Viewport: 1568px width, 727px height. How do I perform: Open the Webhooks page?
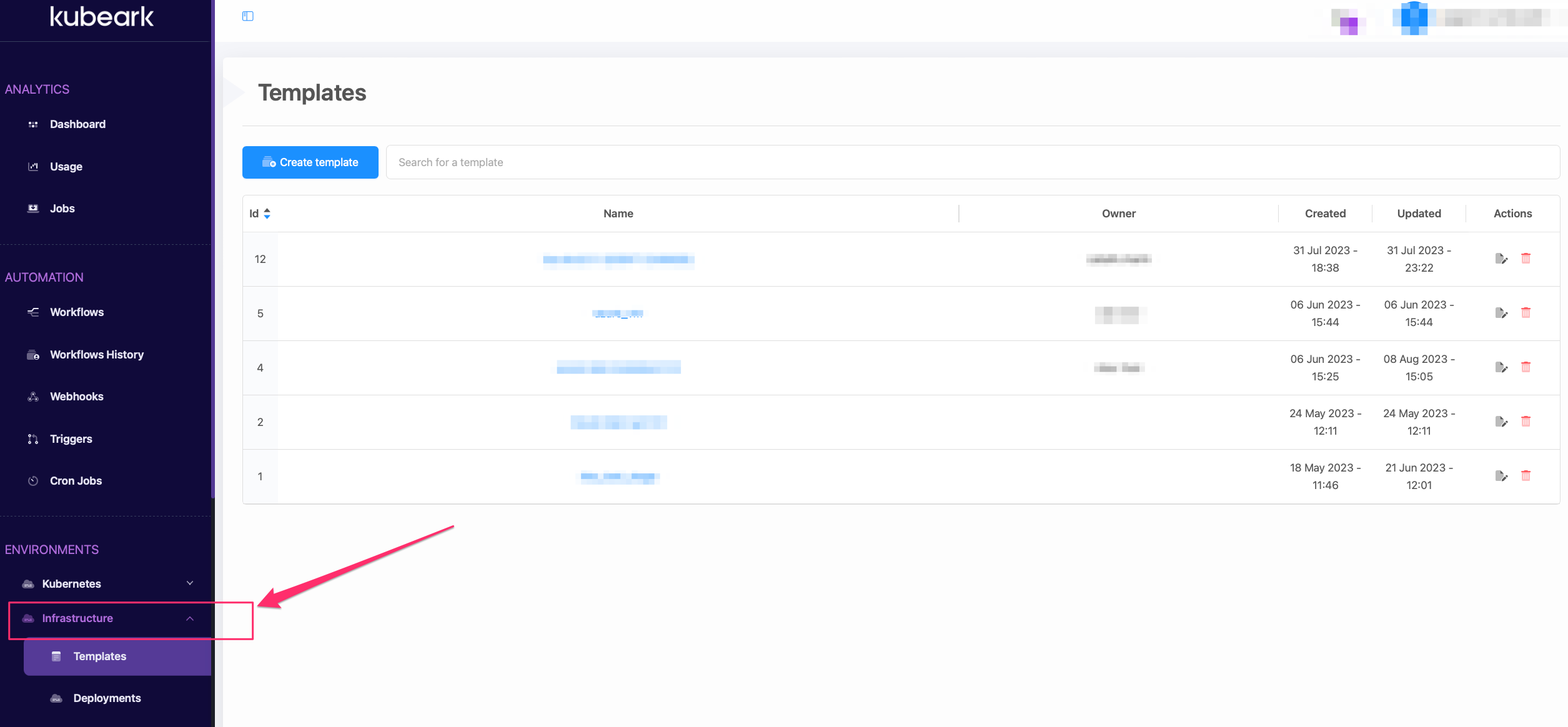[76, 397]
